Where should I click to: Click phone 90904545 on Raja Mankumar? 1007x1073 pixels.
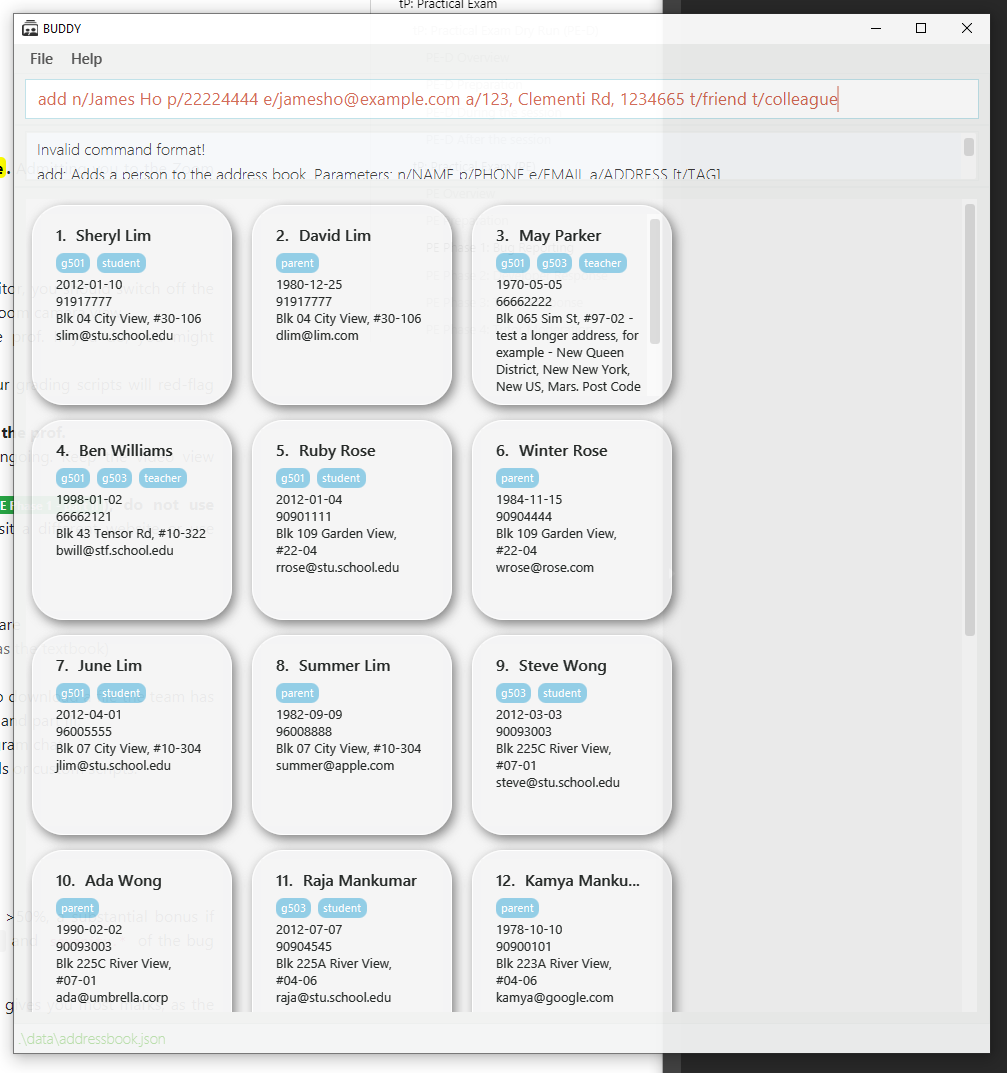304,946
